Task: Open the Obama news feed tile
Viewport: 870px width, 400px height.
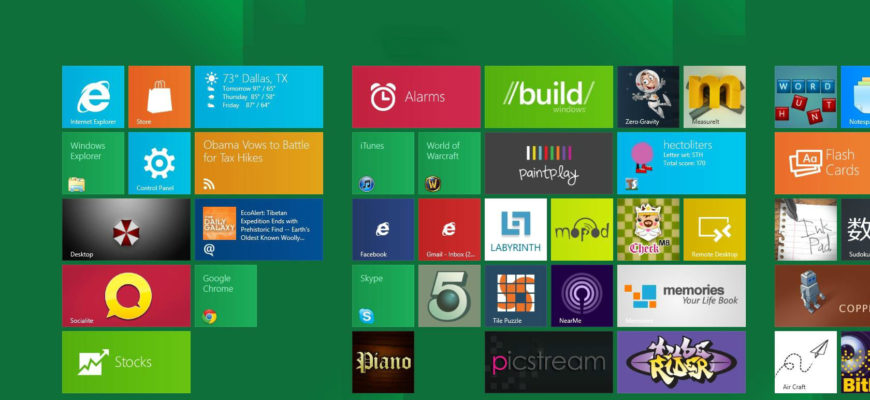Action: tap(259, 163)
